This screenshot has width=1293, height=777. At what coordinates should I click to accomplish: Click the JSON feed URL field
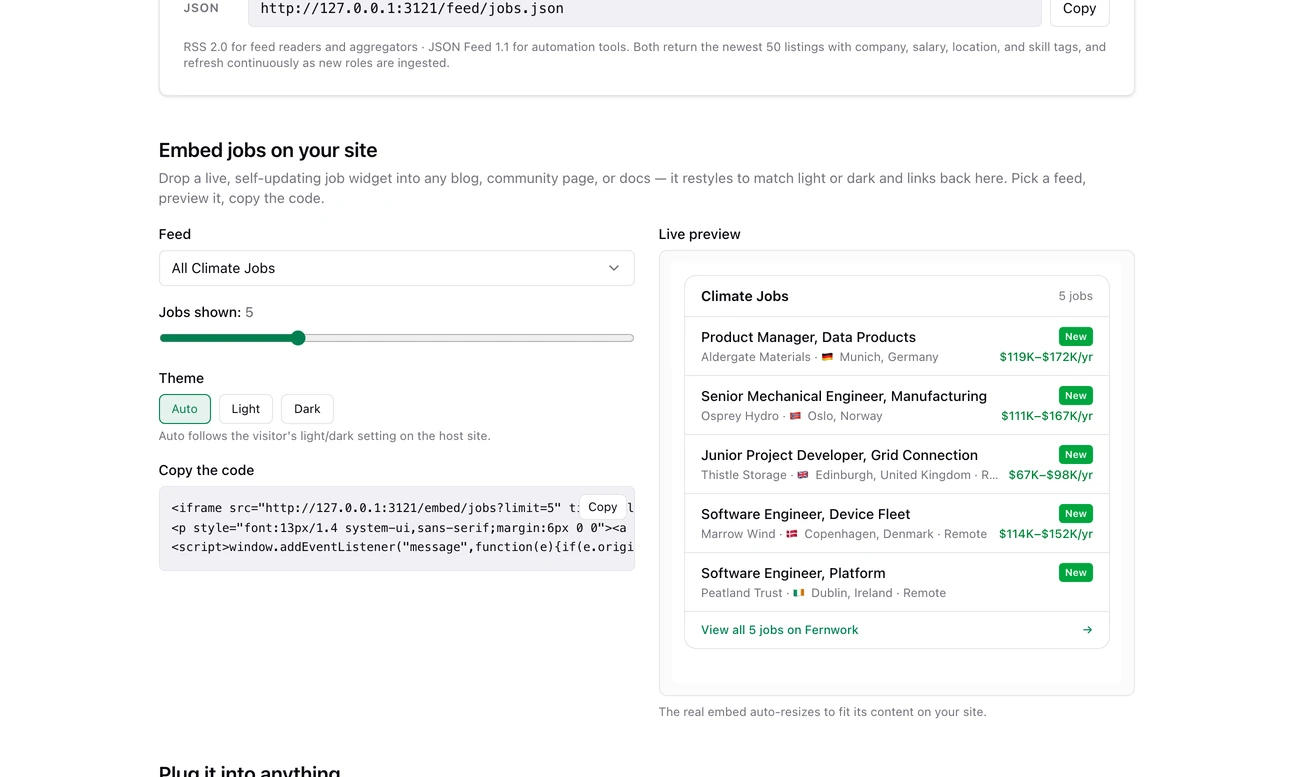point(645,9)
